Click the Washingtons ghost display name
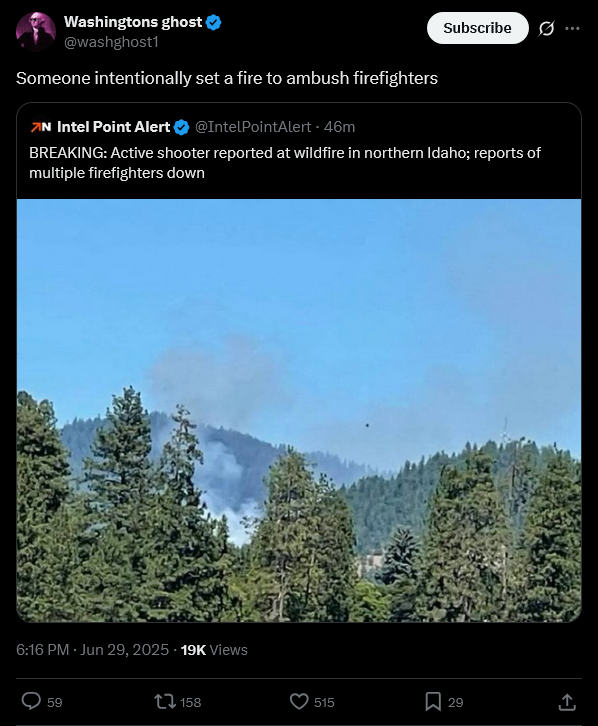 pos(133,22)
